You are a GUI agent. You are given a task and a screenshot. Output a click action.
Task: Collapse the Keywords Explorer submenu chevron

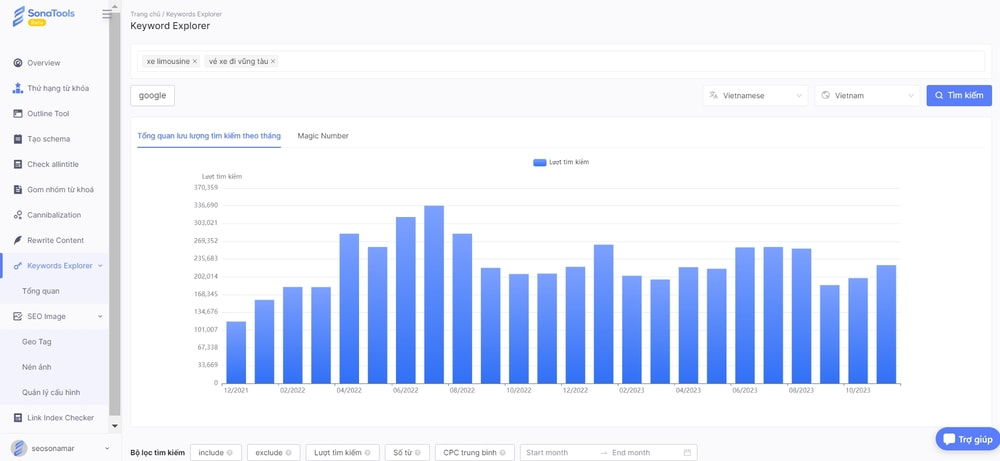tap(100, 266)
